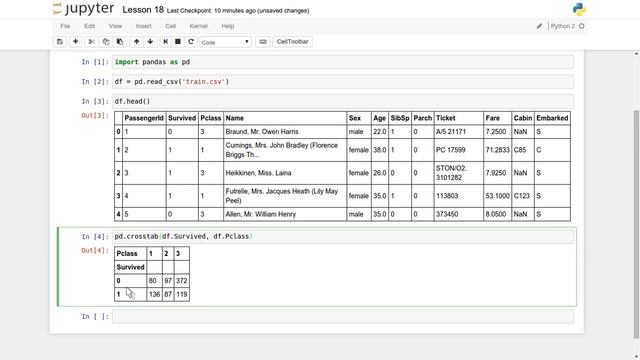Viewport: 640px width, 360px height.
Task: Click the 'PC 17599' ticket cell
Action: tap(459, 150)
